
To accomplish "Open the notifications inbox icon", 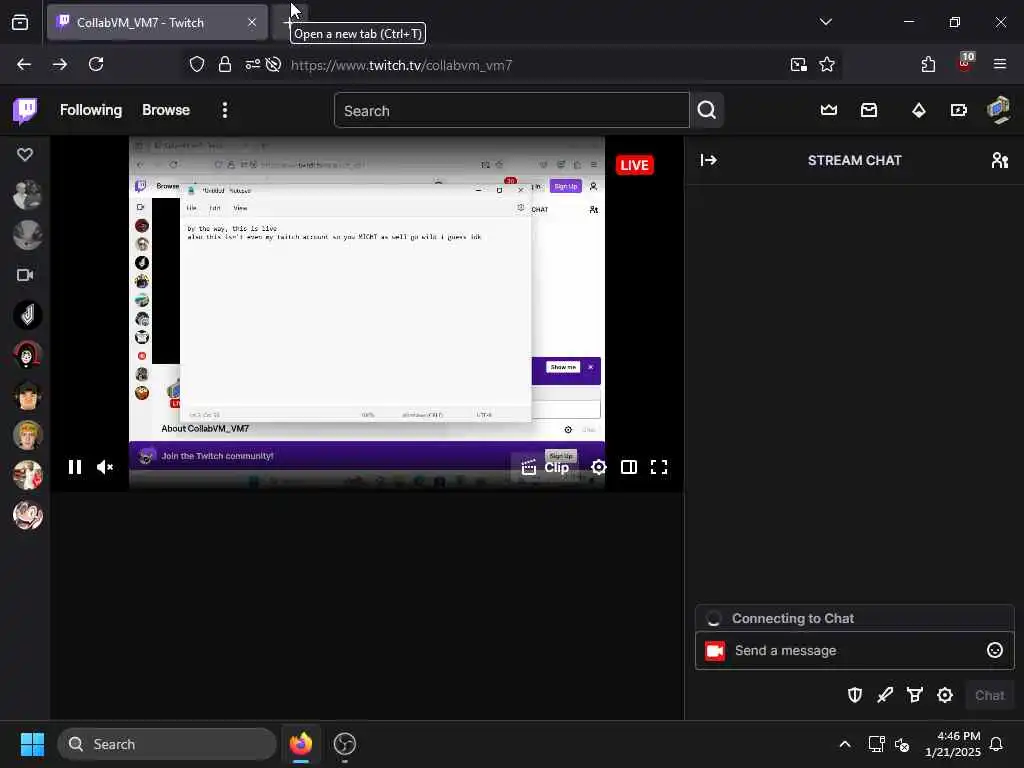I will [869, 110].
